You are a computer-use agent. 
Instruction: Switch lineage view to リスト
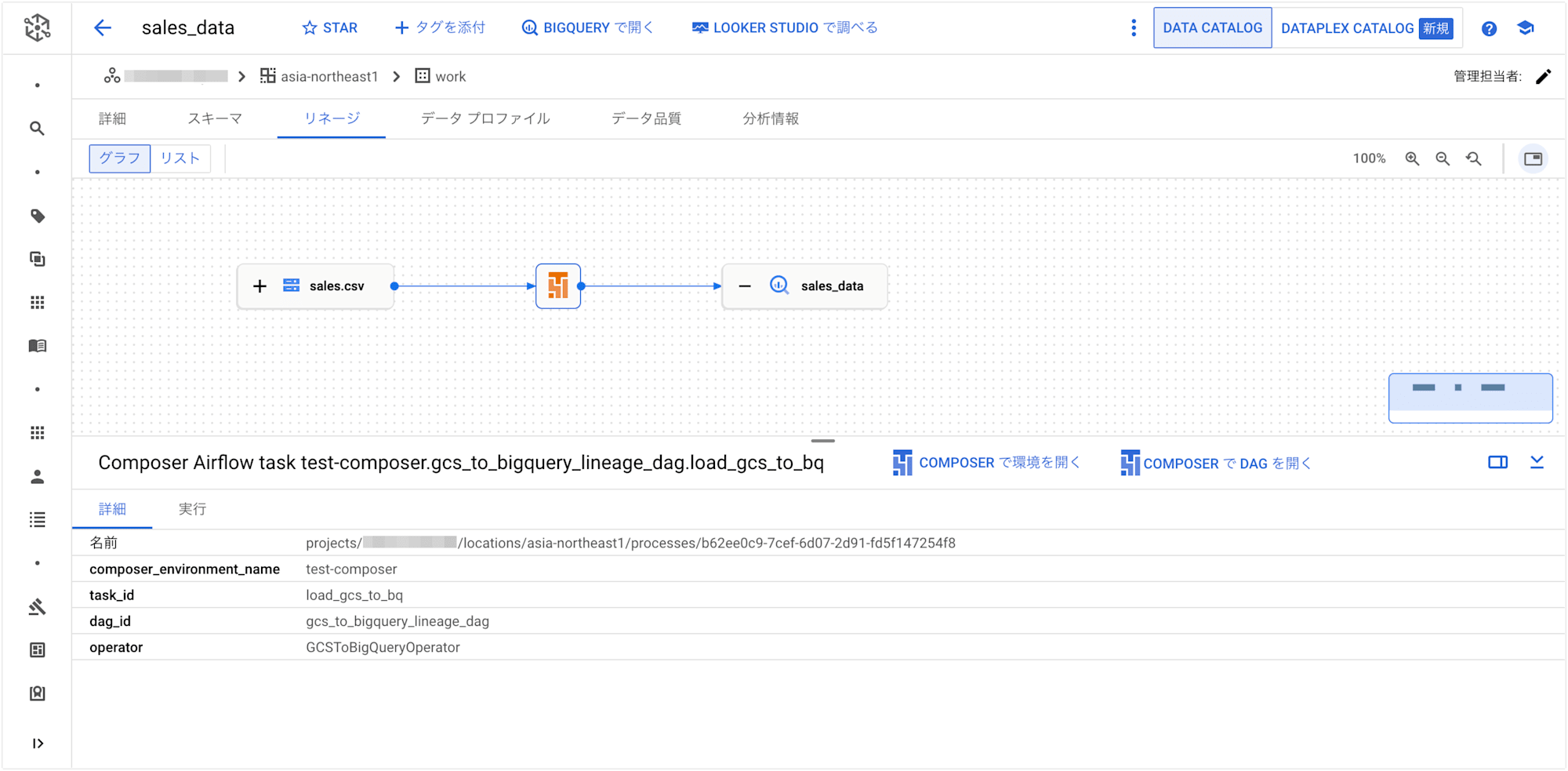(x=180, y=158)
